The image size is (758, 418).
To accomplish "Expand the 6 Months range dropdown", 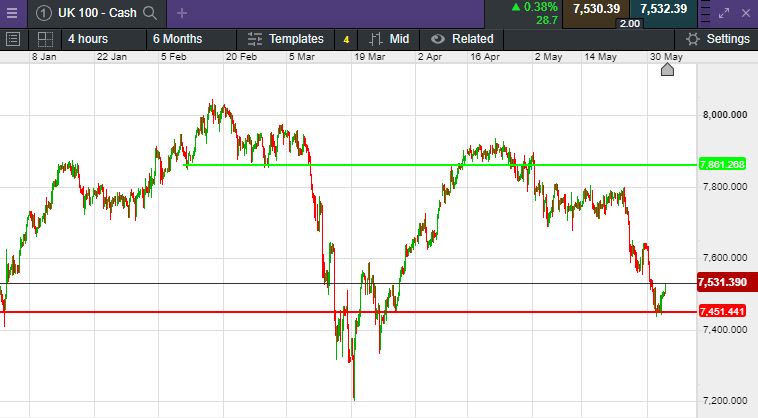I will click(177, 39).
